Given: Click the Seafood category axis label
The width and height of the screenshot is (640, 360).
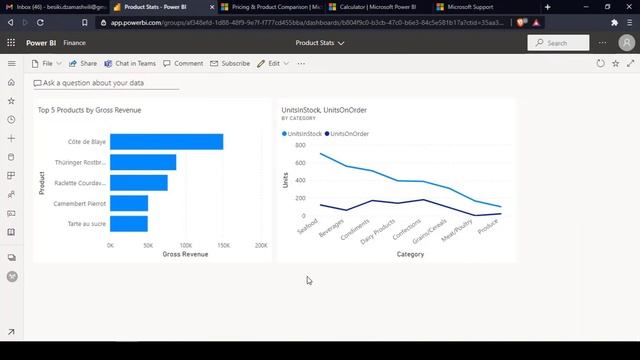Looking at the screenshot, I should coord(308,227).
